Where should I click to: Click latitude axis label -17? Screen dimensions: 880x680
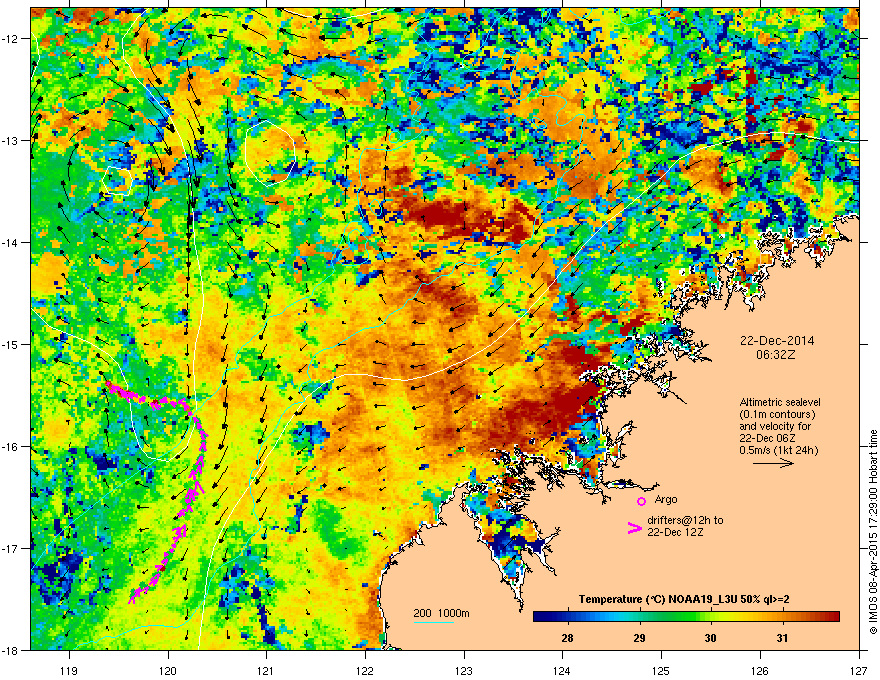click(x=11, y=548)
